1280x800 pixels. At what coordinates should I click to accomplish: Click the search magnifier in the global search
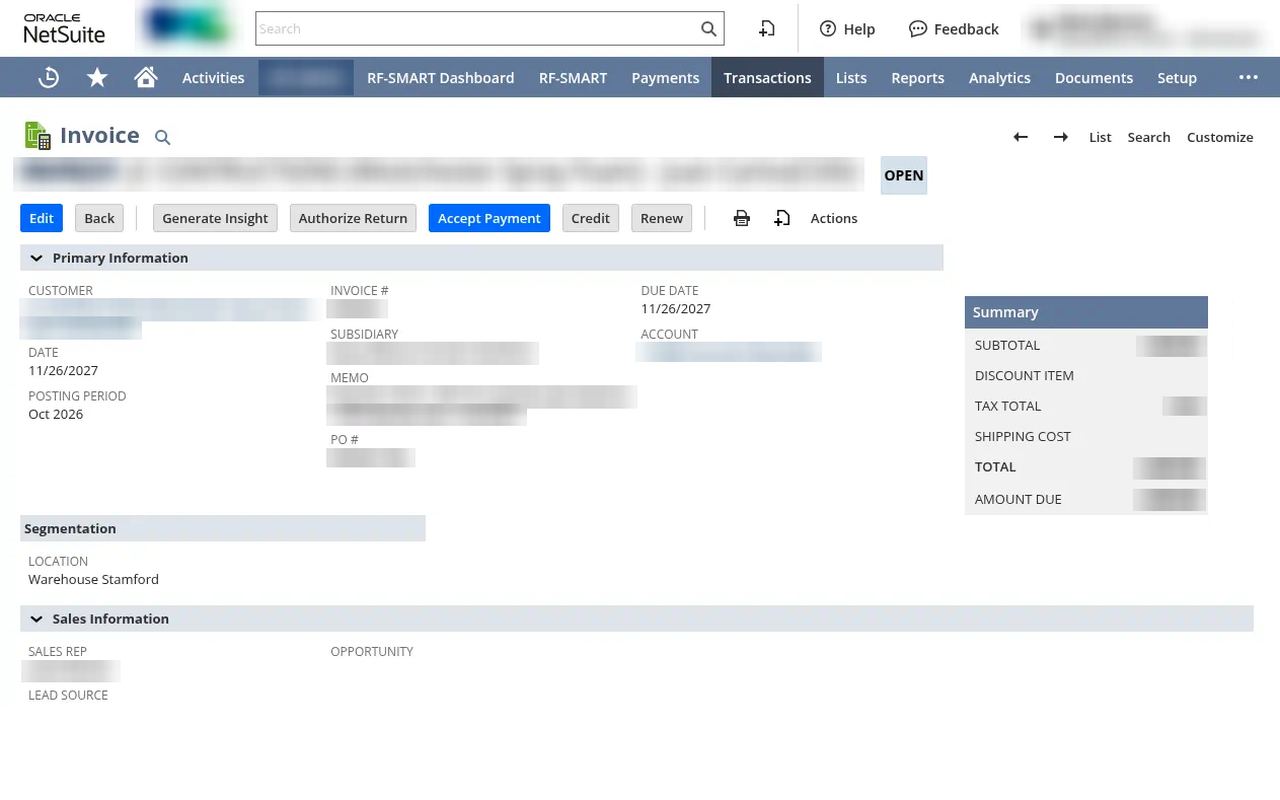(709, 29)
